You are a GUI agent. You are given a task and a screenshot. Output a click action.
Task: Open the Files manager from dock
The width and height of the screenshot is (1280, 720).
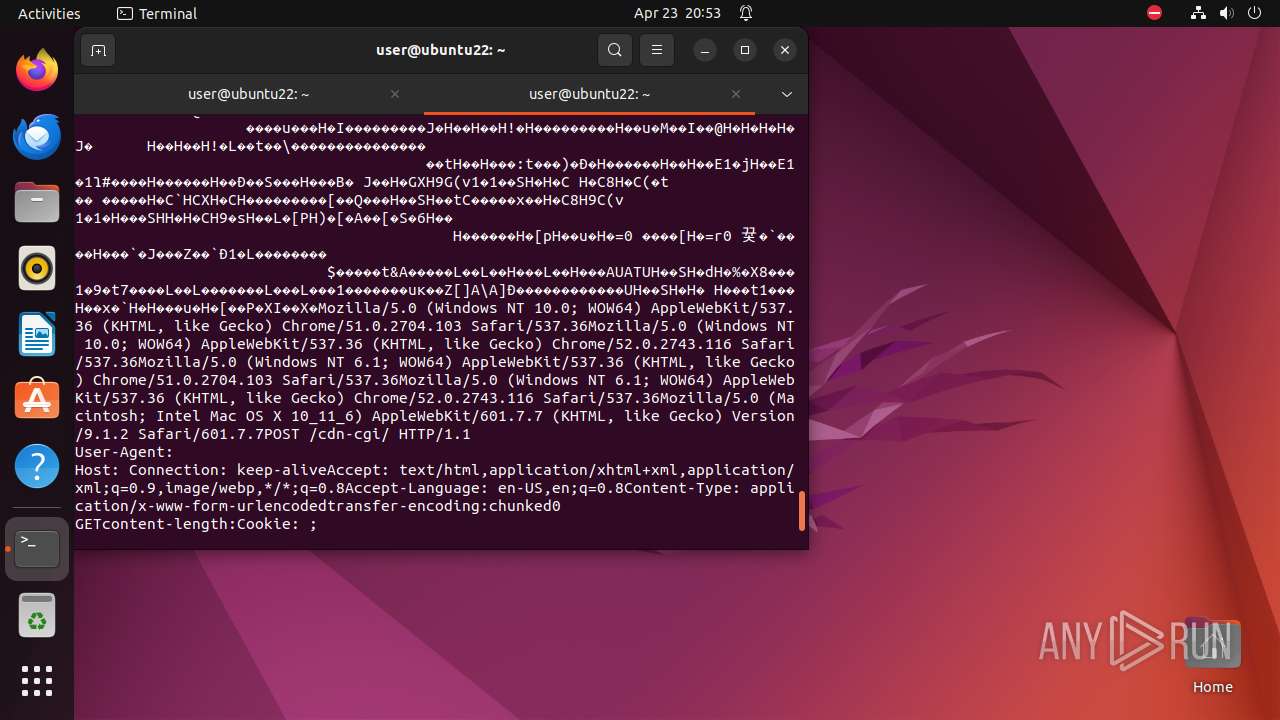pyautogui.click(x=37, y=203)
